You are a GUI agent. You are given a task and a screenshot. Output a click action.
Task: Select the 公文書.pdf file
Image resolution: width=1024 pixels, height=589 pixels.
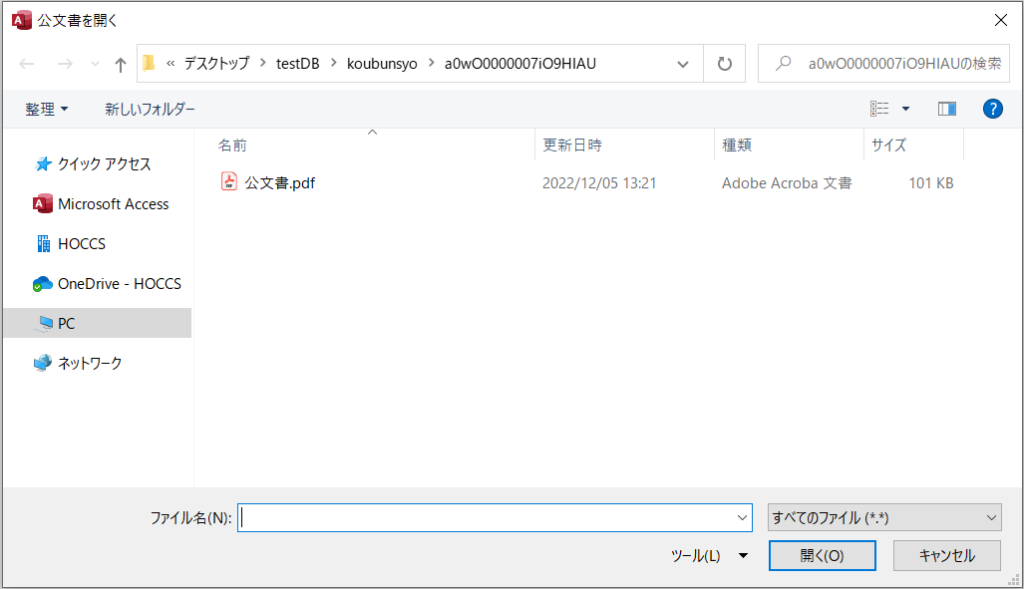coord(280,183)
